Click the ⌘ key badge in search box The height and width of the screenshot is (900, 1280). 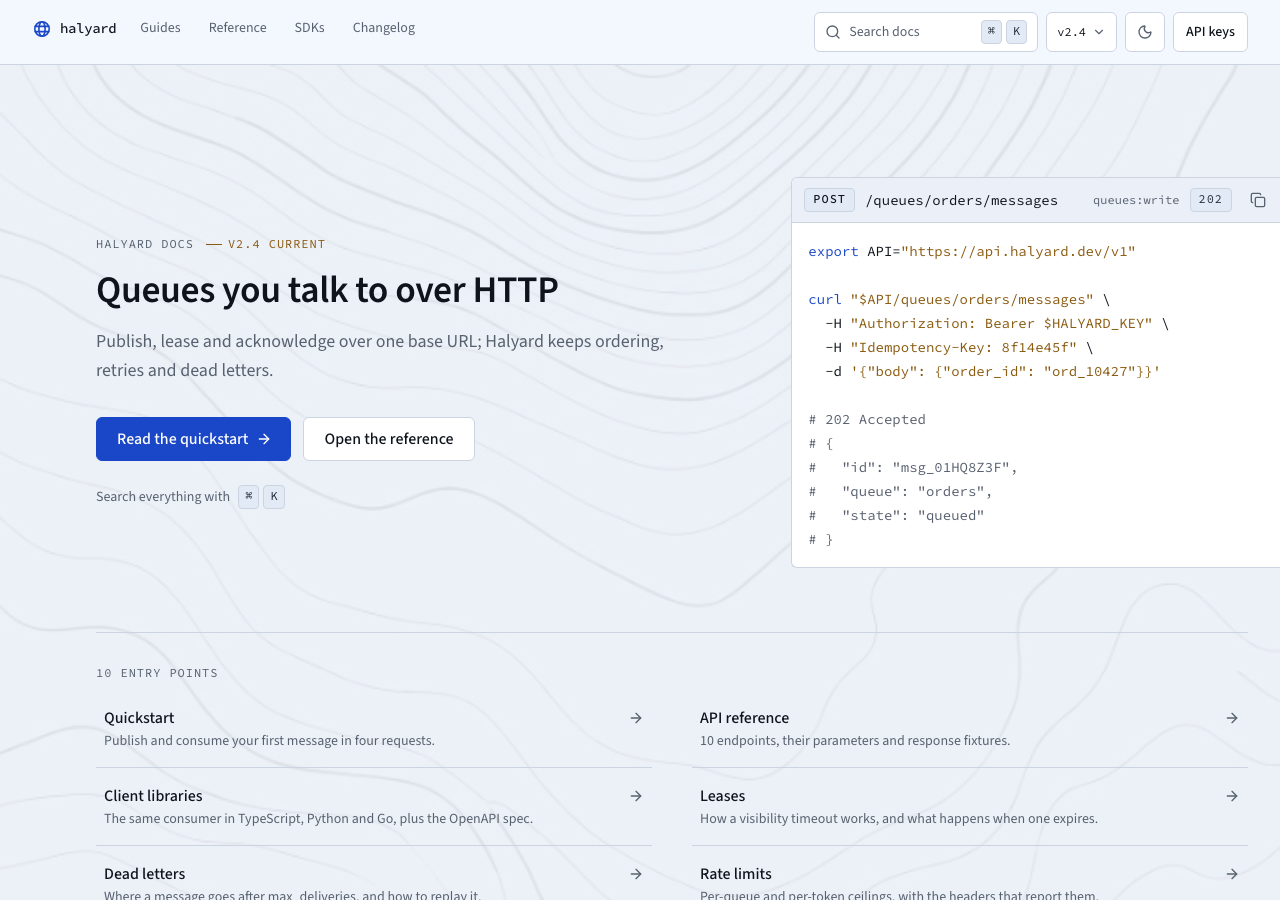(991, 32)
